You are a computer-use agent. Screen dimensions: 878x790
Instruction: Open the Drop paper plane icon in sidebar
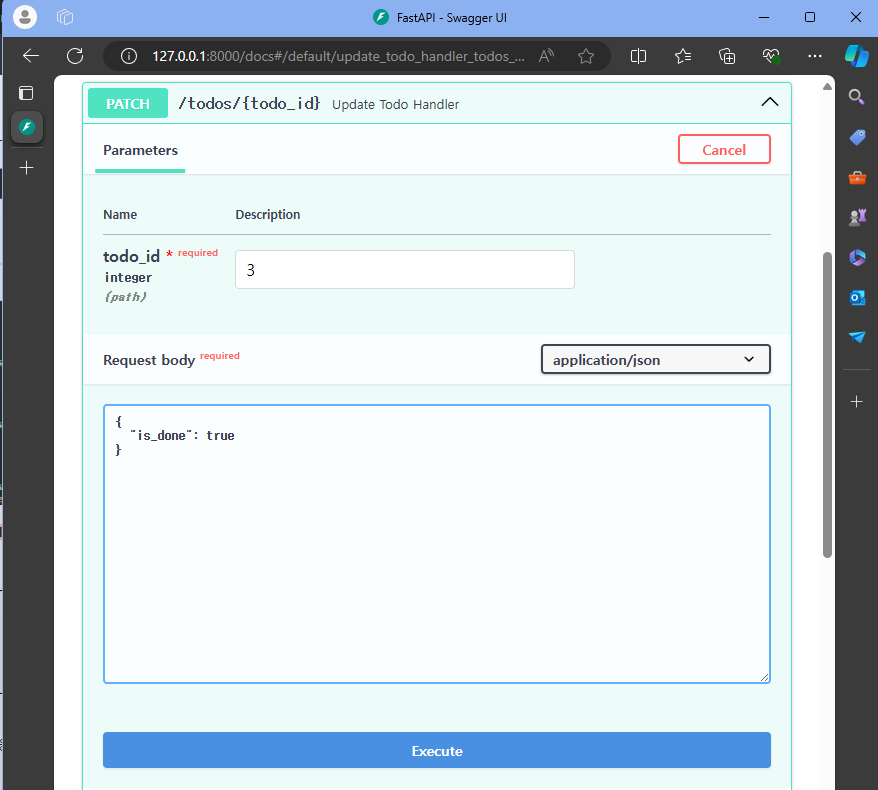pos(857,336)
